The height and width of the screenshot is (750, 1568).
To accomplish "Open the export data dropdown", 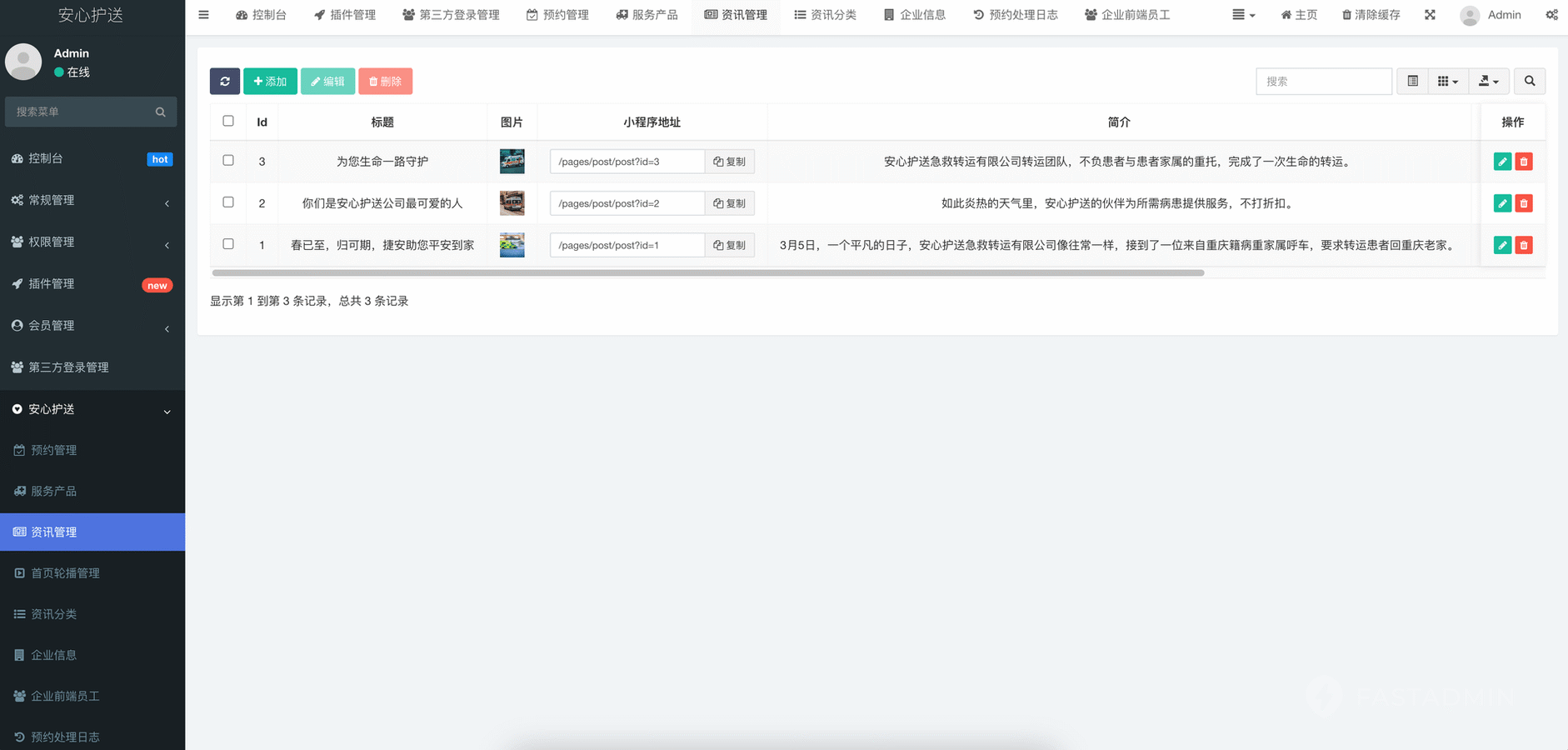I will point(1489,81).
